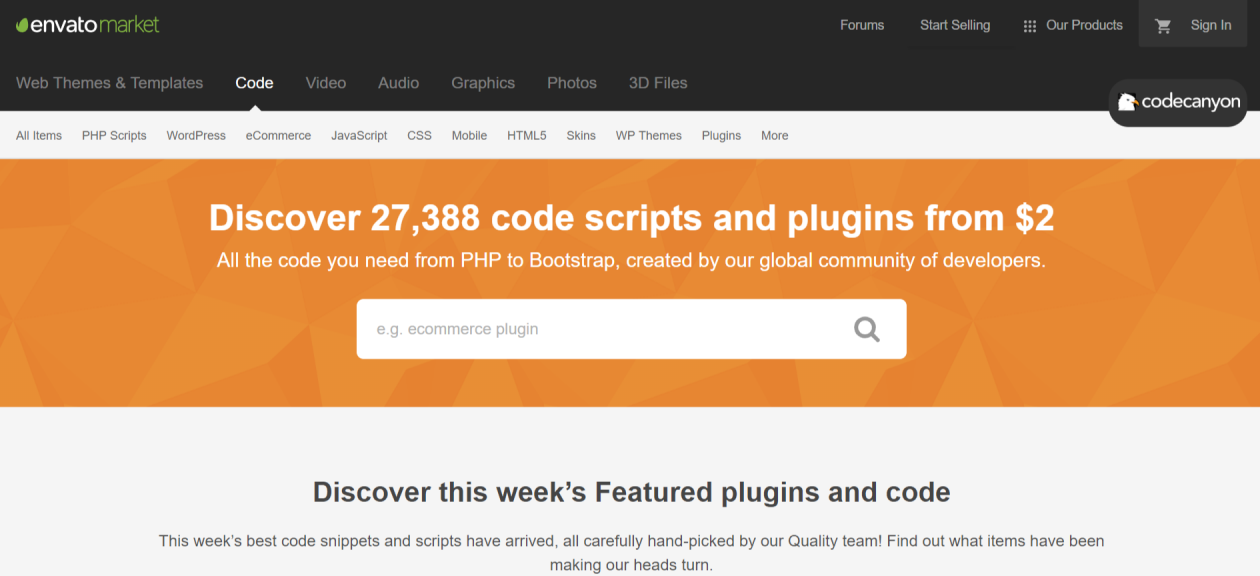
Task: Browse the Plugins category
Action: point(721,135)
